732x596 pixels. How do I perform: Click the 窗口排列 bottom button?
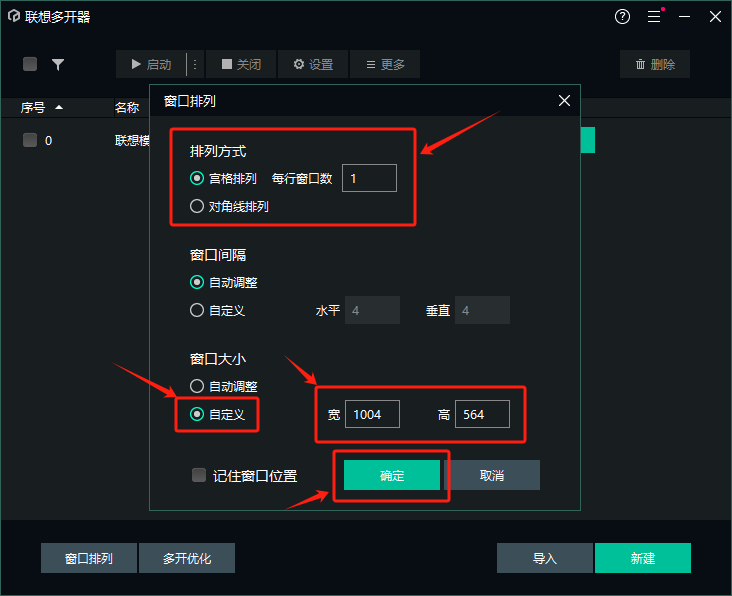89,558
